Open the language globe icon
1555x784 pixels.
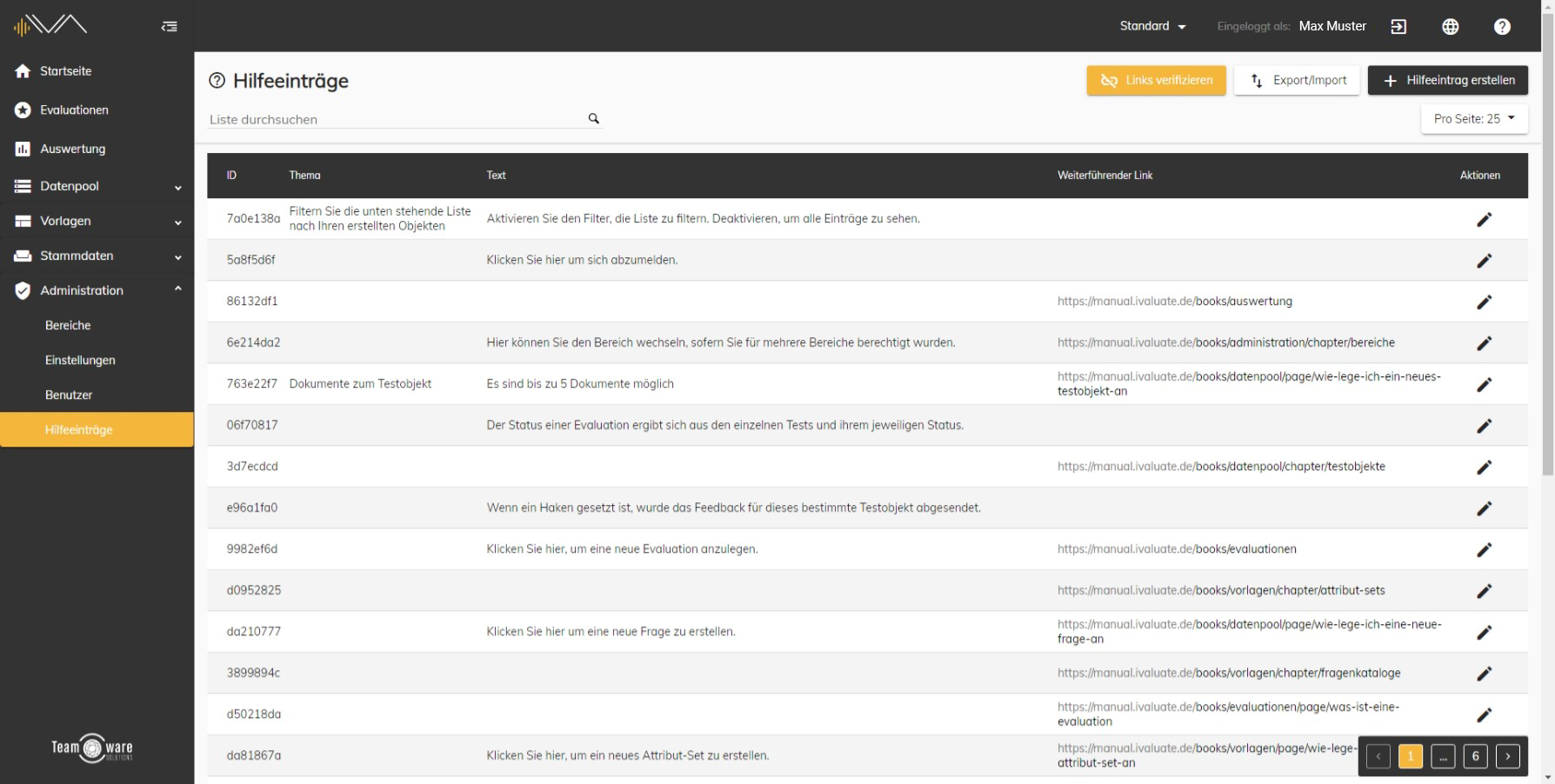(x=1451, y=27)
